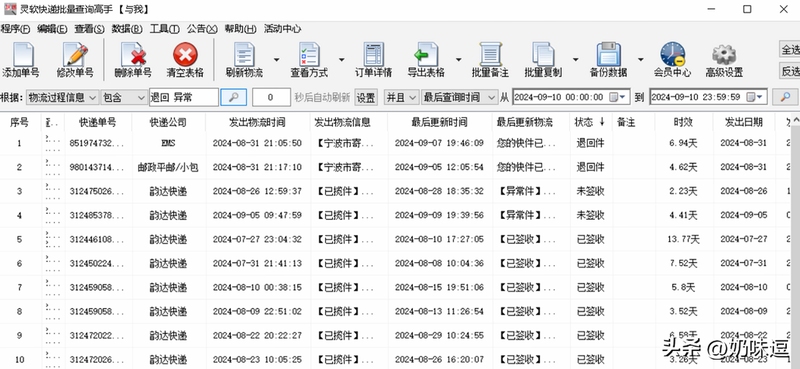Open the 物流过程信息 combo box

tap(62, 97)
